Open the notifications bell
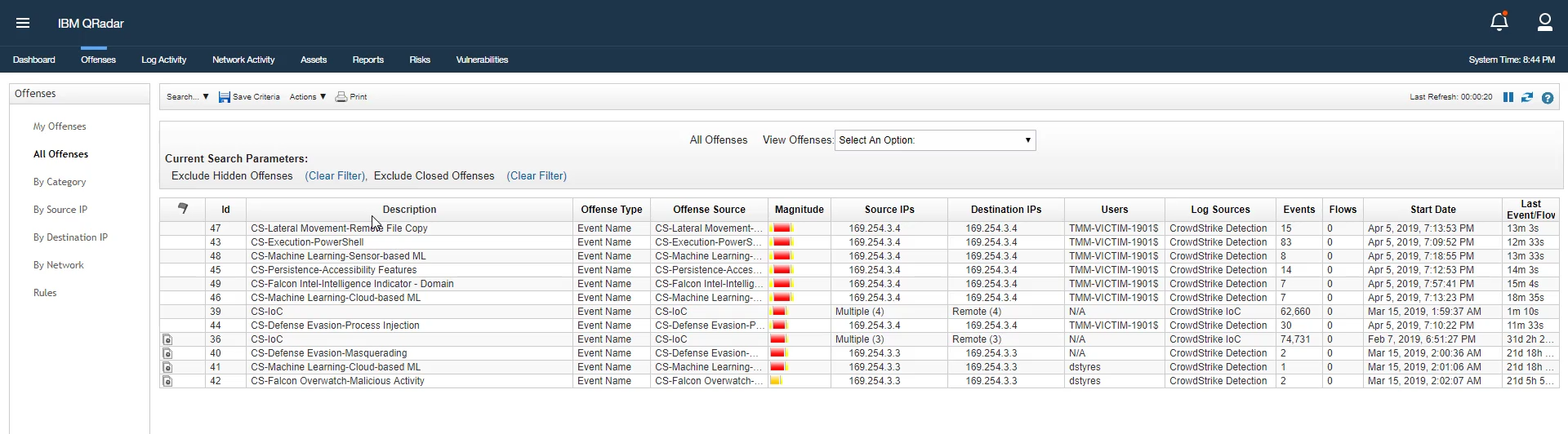The height and width of the screenshot is (434, 1568). point(1499,22)
